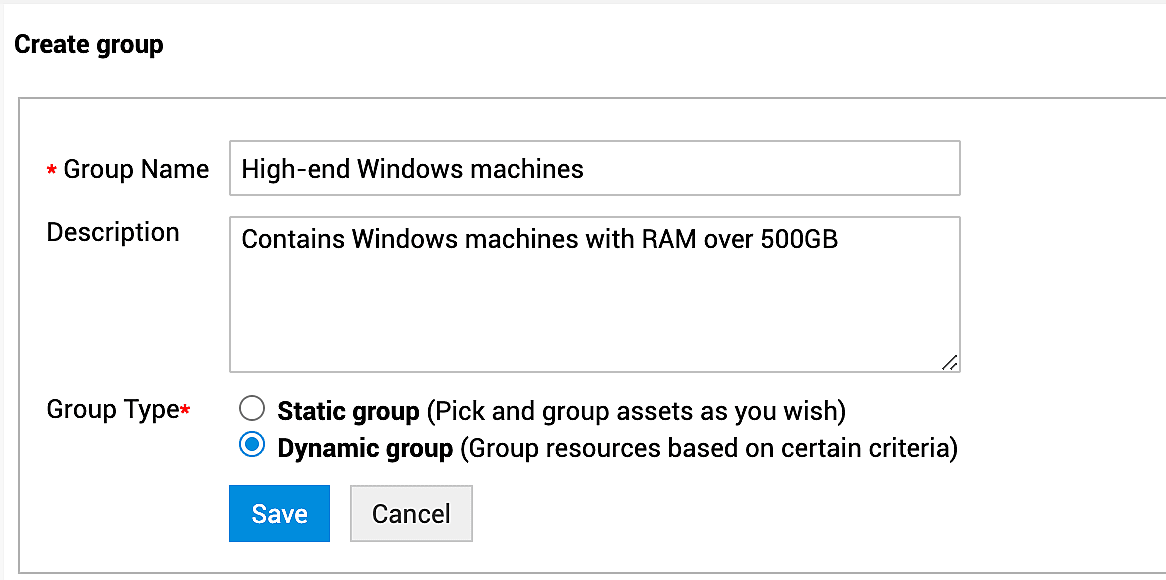Screen dimensions: 1166x580
Task: Click the 'Create group' heading
Action: [89, 45]
